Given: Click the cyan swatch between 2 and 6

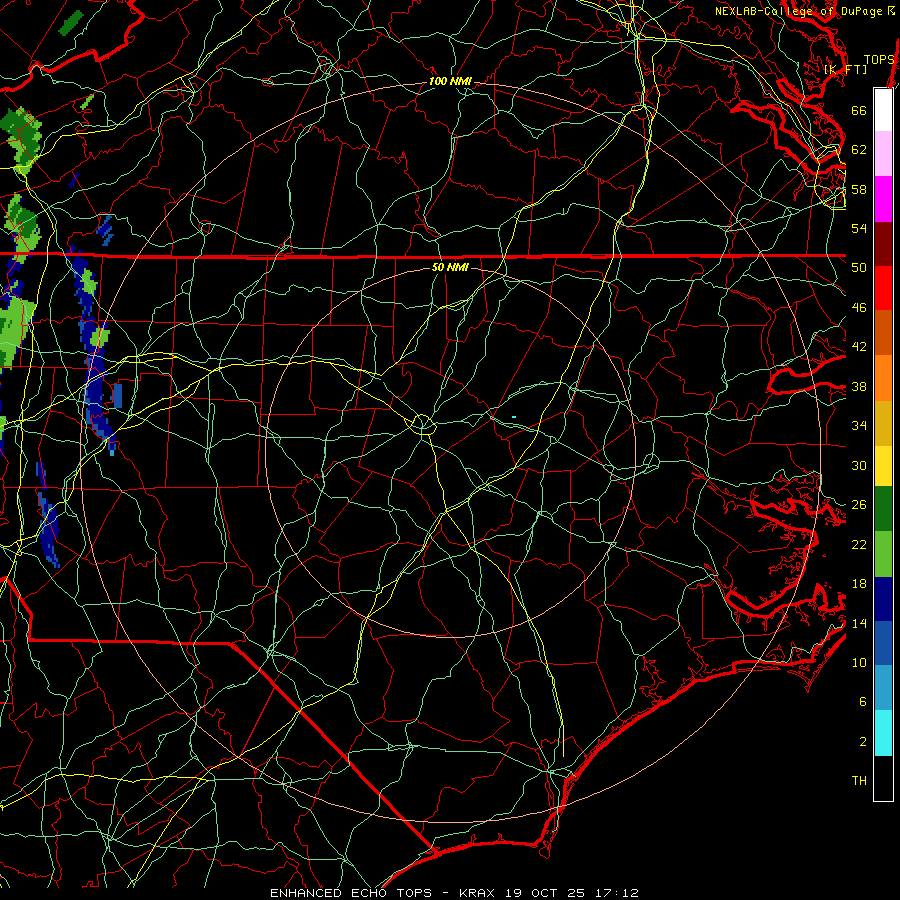Looking at the screenshot, I should (883, 733).
